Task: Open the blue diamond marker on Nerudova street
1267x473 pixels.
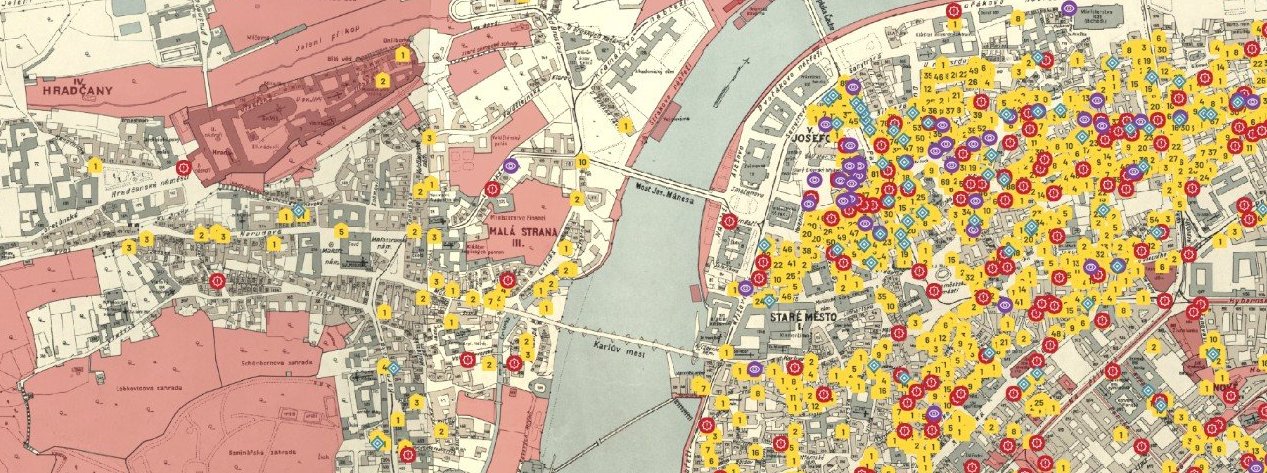Action: pyautogui.click(x=298, y=211)
